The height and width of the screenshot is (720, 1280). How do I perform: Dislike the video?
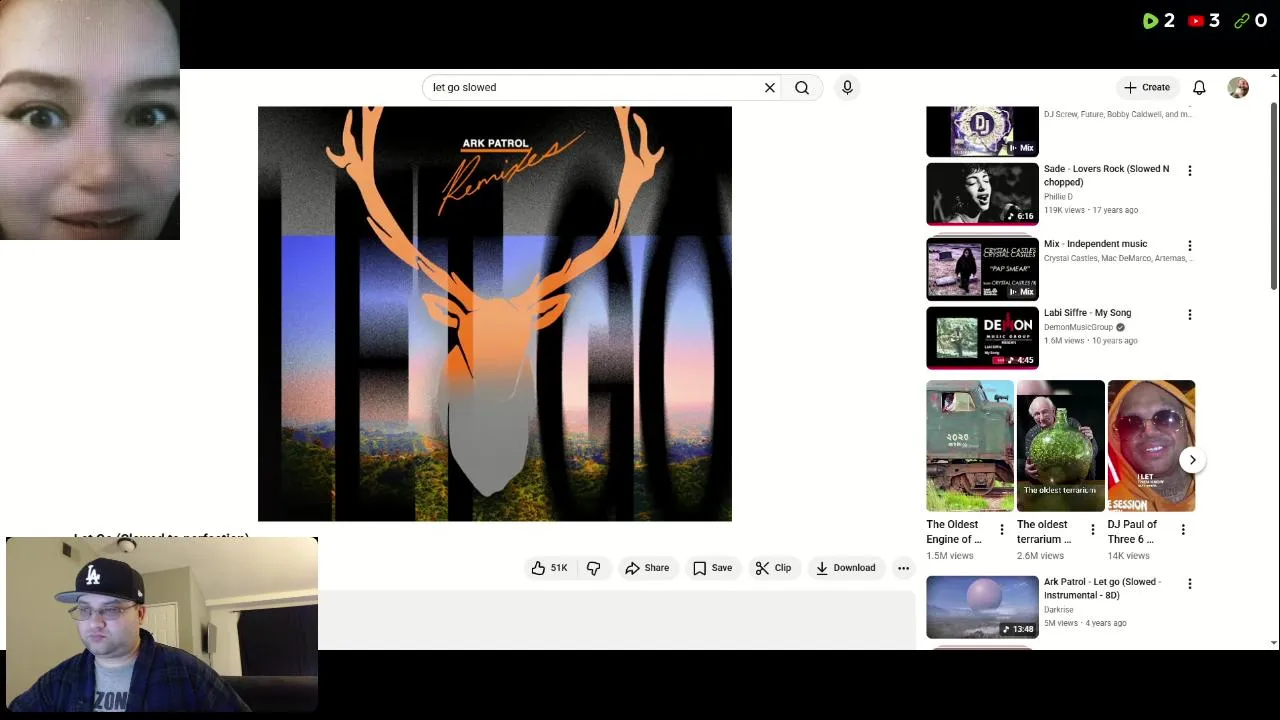coord(594,568)
